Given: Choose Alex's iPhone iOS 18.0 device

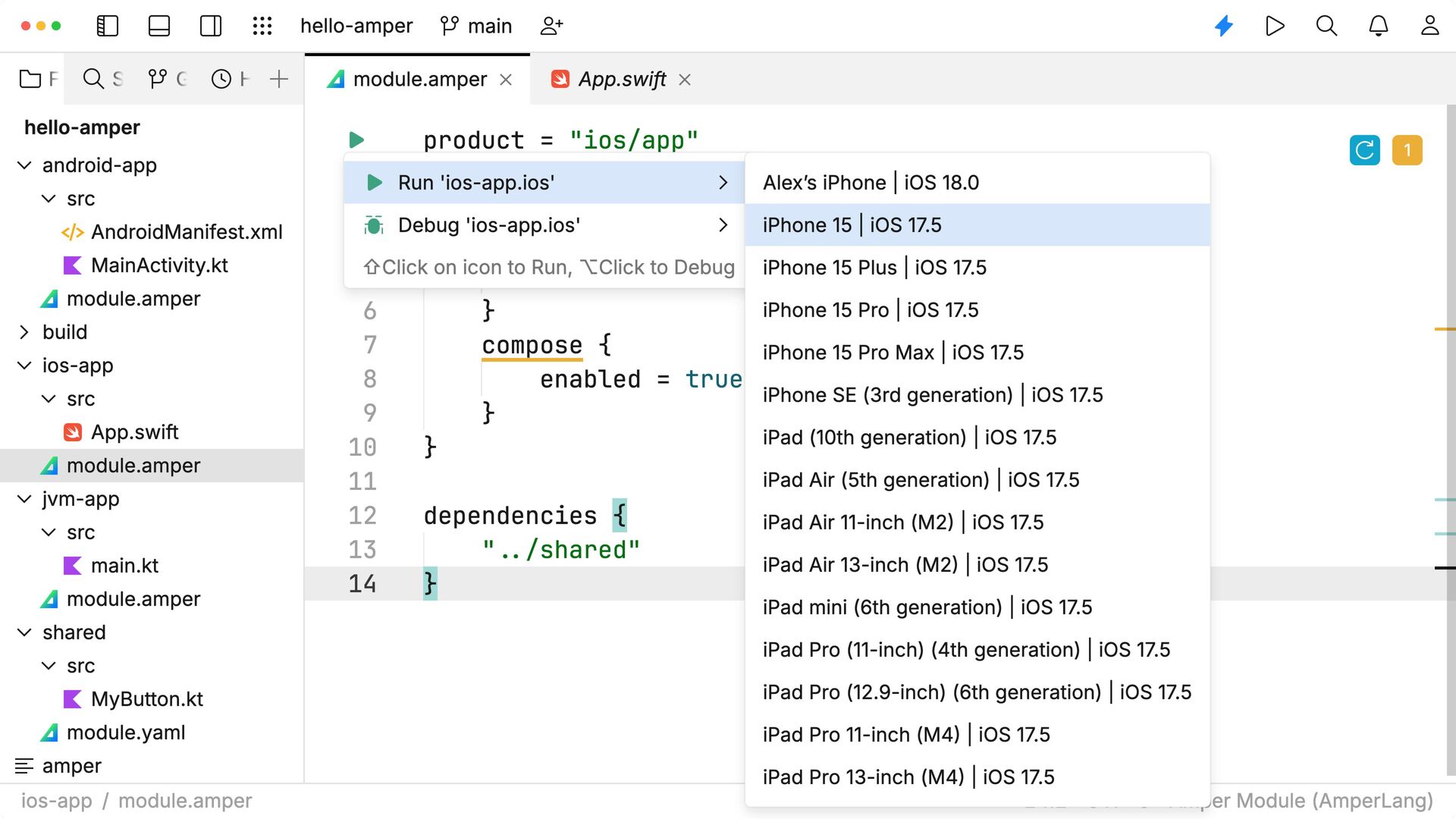Looking at the screenshot, I should 977,183.
